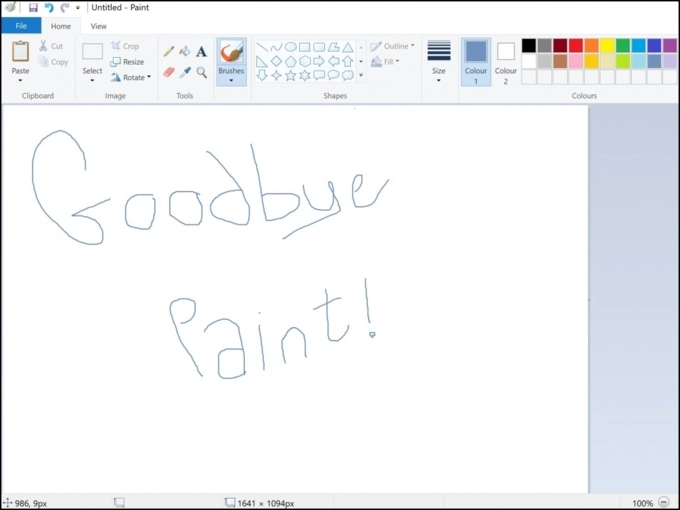Choose the Hexagon shape

[x=305, y=61]
